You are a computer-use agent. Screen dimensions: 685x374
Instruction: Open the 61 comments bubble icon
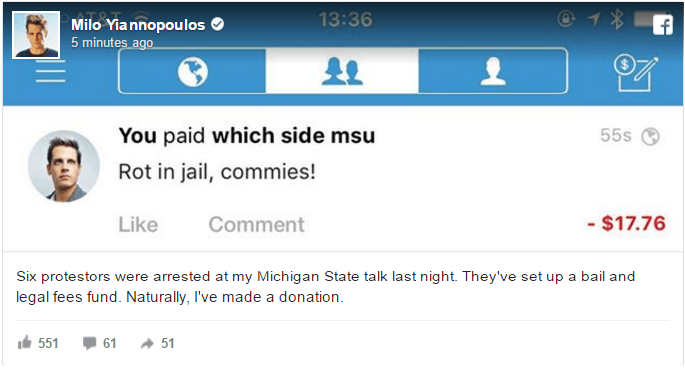(90, 343)
